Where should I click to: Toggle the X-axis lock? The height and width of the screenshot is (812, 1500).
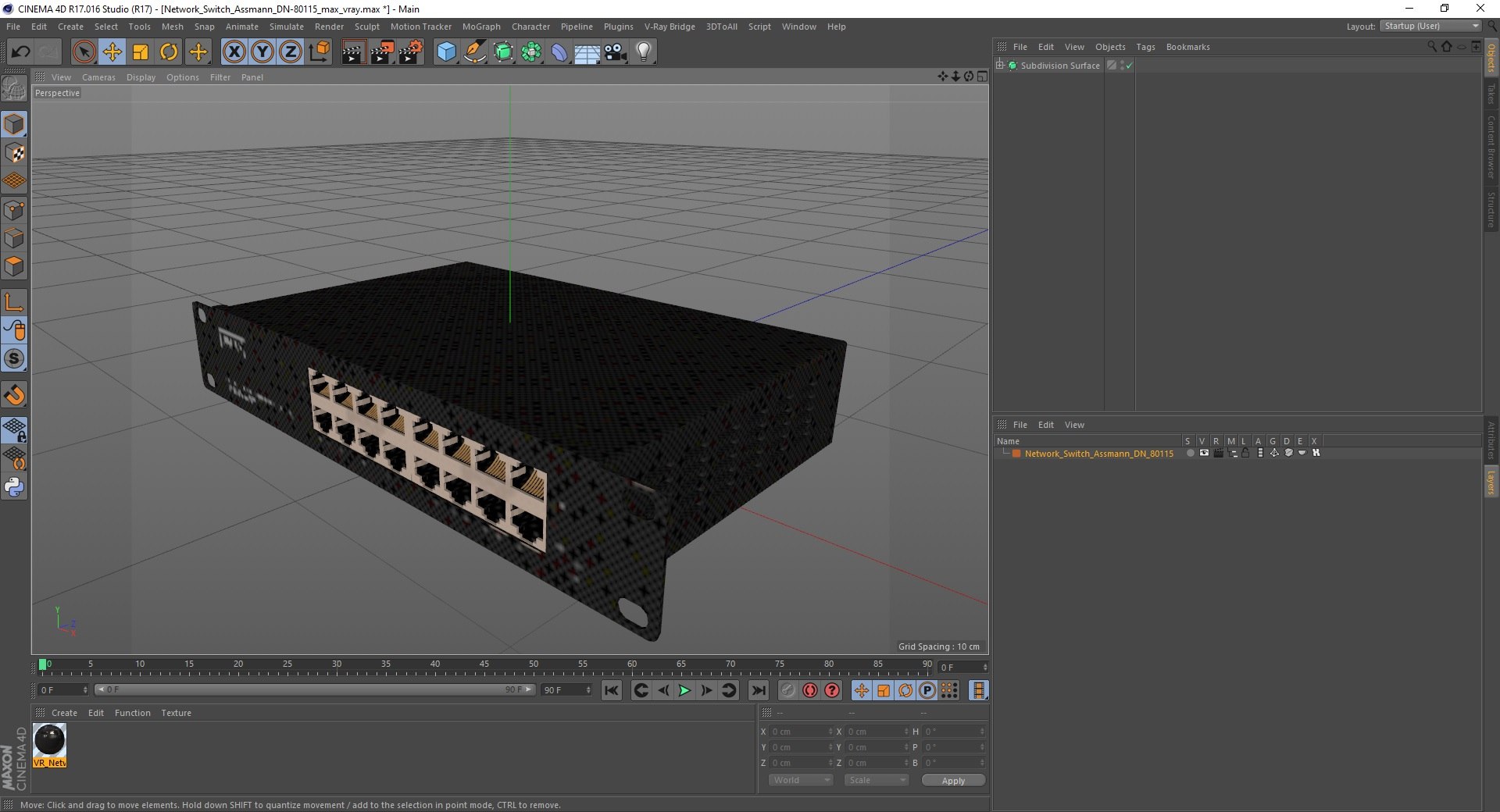click(x=234, y=52)
